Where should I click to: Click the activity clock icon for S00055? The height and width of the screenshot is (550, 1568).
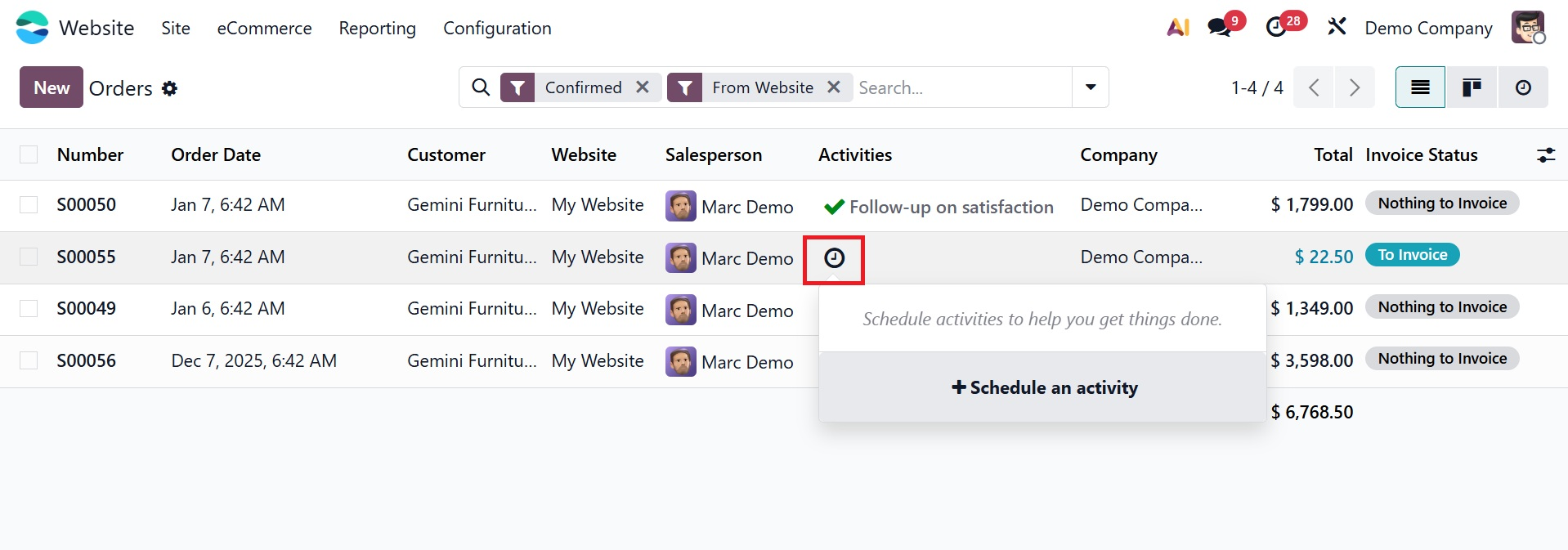[x=834, y=258]
